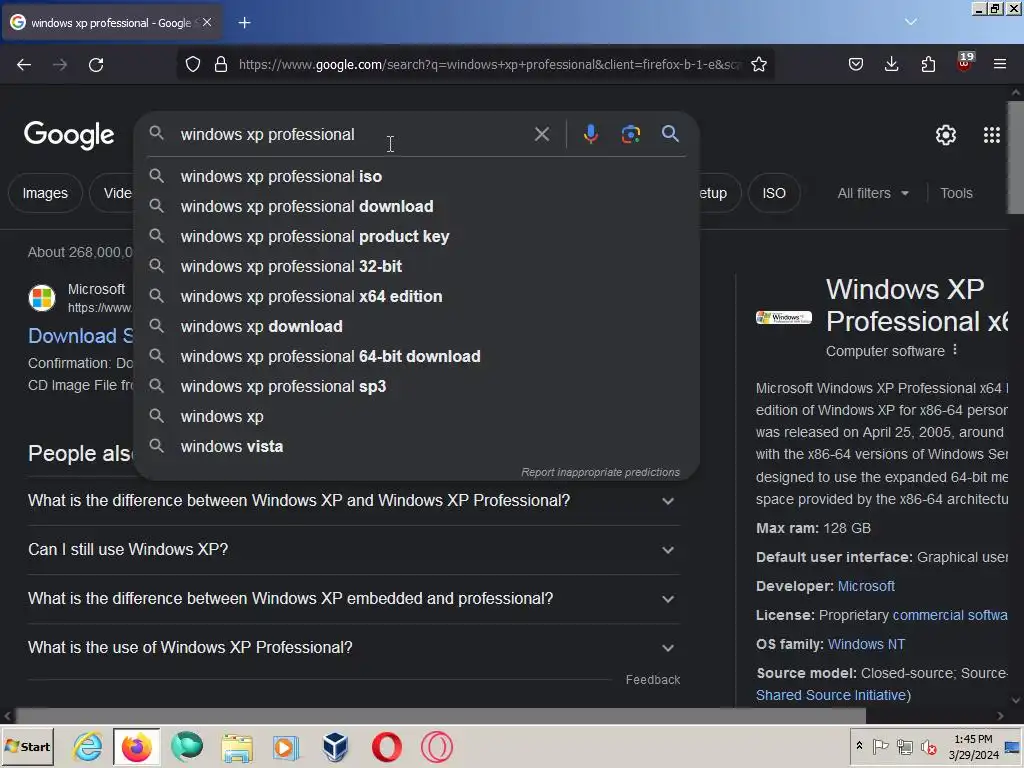
Task: Open a new tab with the plus button
Action: pos(244,23)
